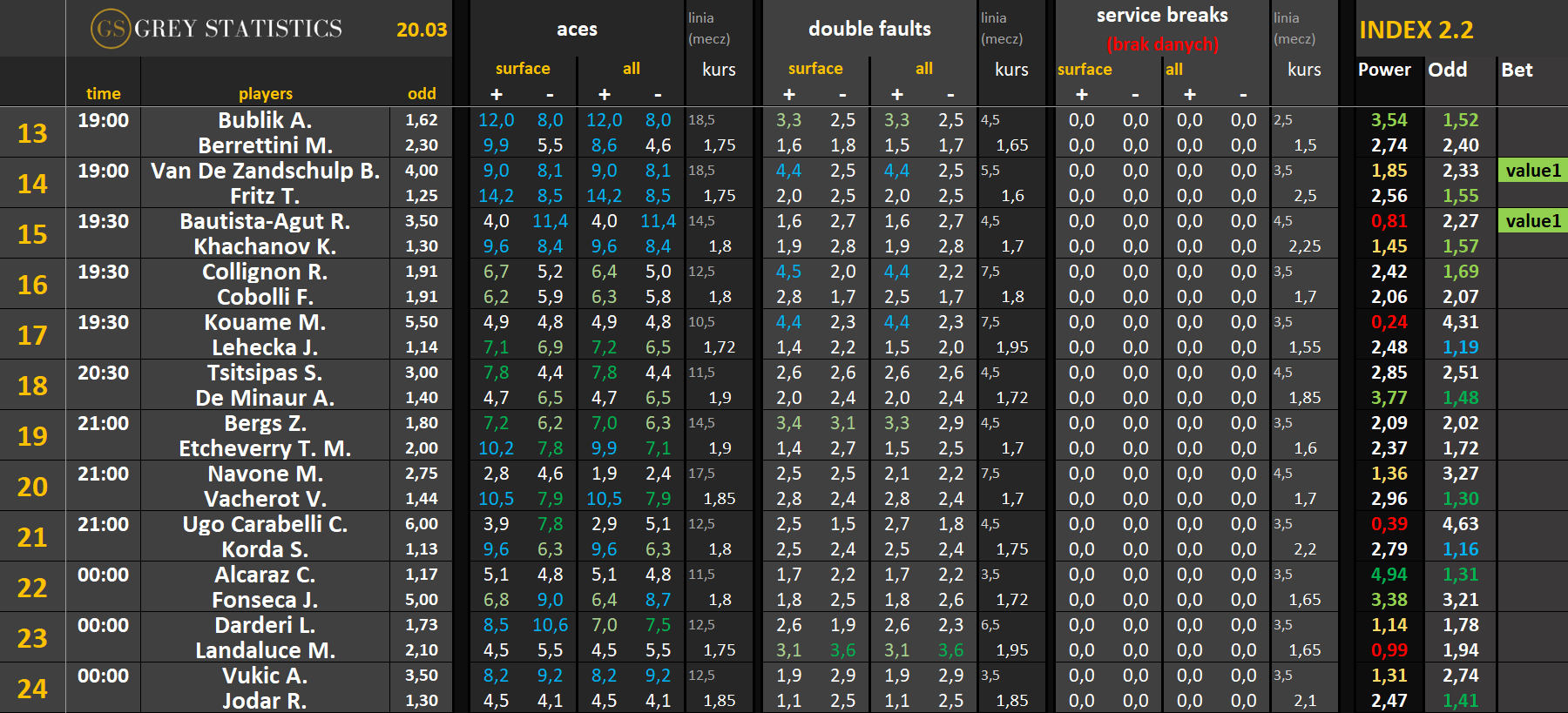Click the INDEX 2.2 heading
This screenshot has height=713, width=1568.
(x=1416, y=30)
